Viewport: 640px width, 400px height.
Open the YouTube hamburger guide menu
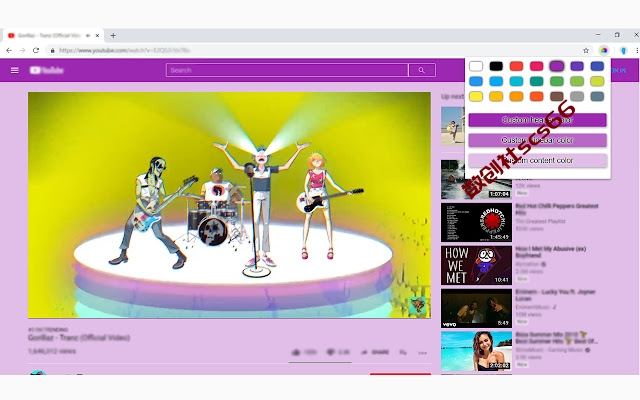(15, 70)
